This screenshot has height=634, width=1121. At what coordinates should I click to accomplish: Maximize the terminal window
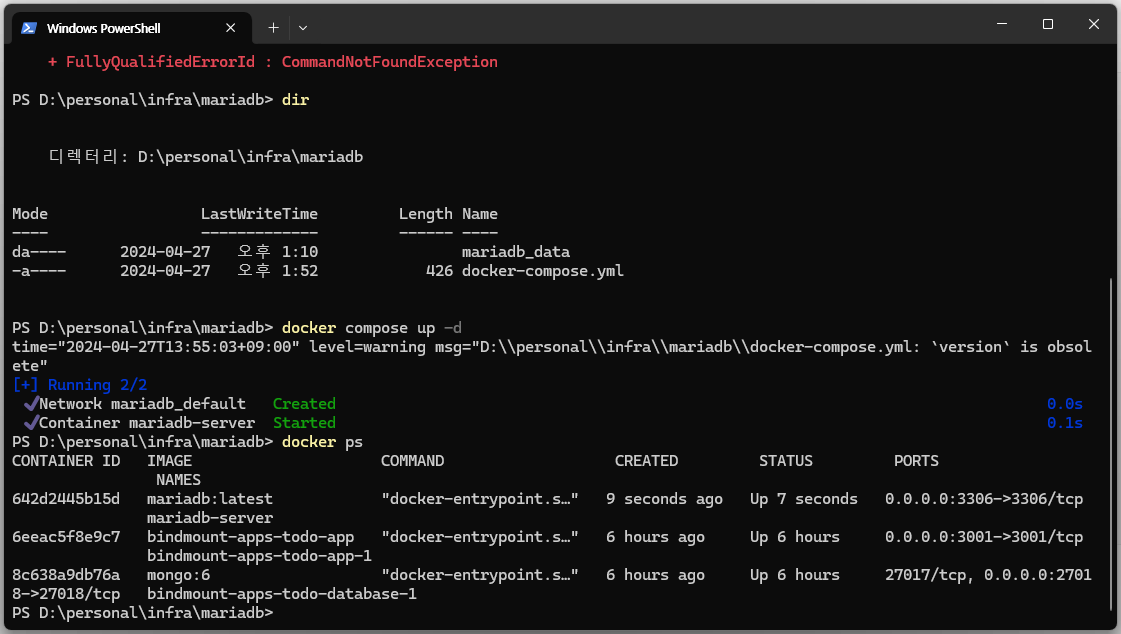click(x=1047, y=24)
